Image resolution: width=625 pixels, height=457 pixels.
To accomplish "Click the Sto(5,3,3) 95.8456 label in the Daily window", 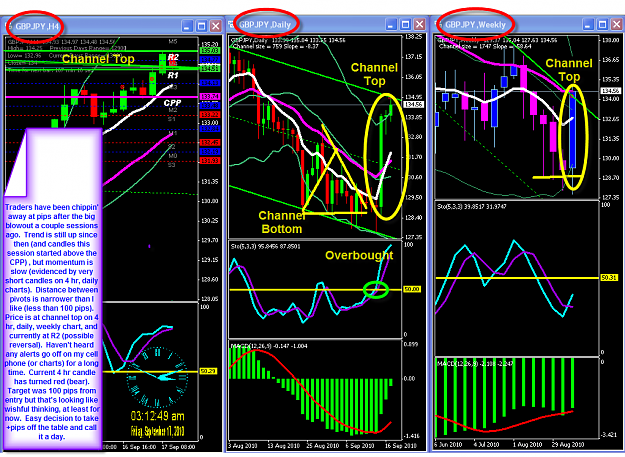I will [x=265, y=247].
